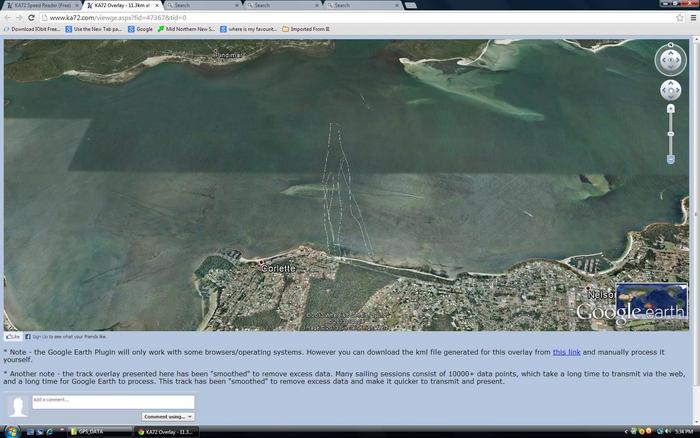Open the Windows Start menu
The height and width of the screenshot is (438, 700).
click(x=12, y=431)
